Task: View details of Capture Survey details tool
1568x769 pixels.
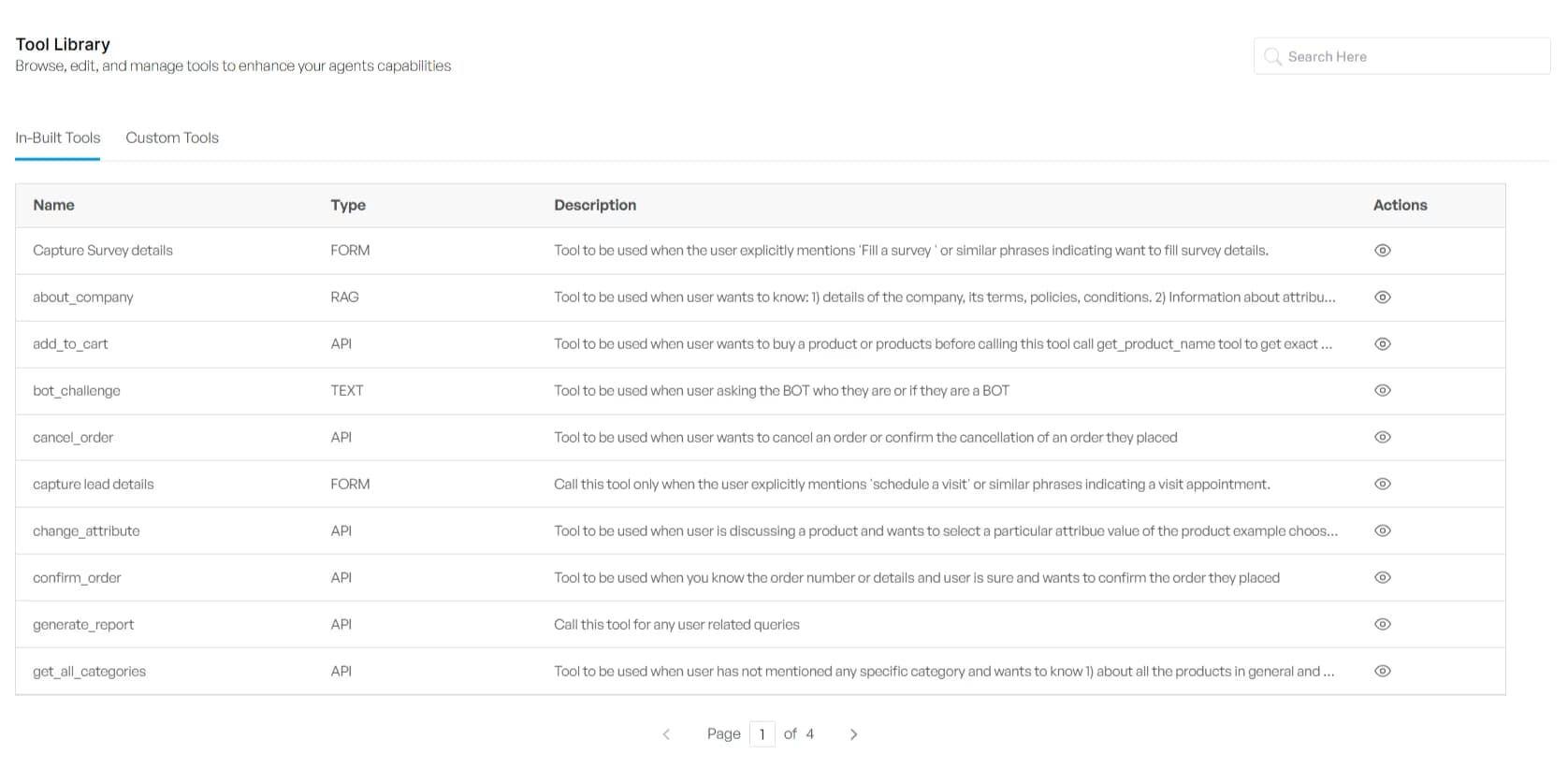Action: (x=1383, y=250)
